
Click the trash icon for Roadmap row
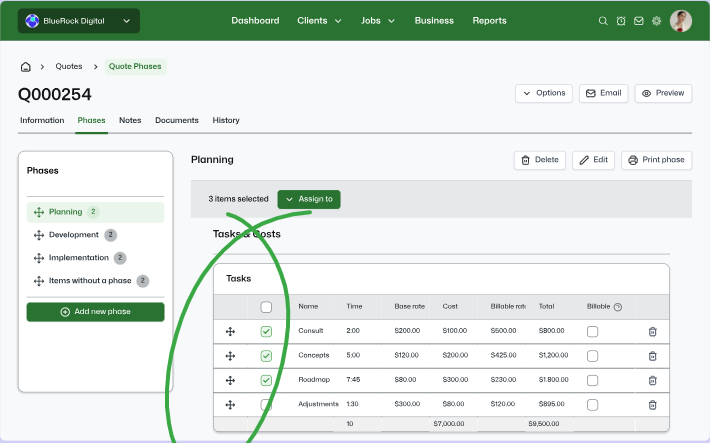(x=653, y=380)
